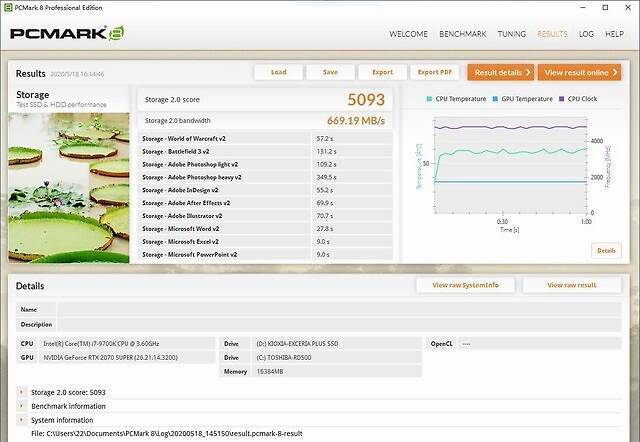
Task: Select the bandwidth value 669.19 MB/s
Action: click(x=356, y=121)
